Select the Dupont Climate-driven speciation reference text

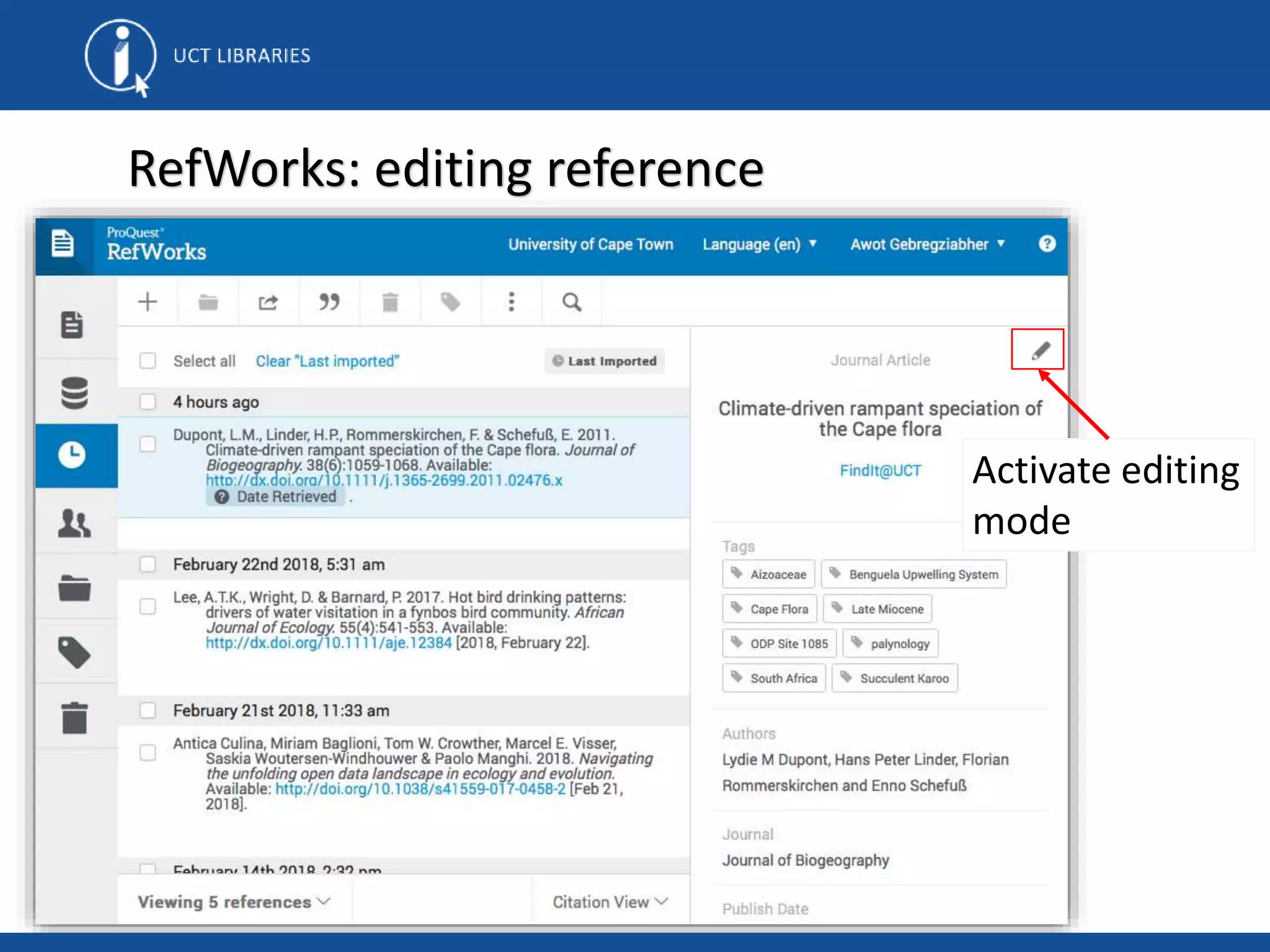coord(403,465)
